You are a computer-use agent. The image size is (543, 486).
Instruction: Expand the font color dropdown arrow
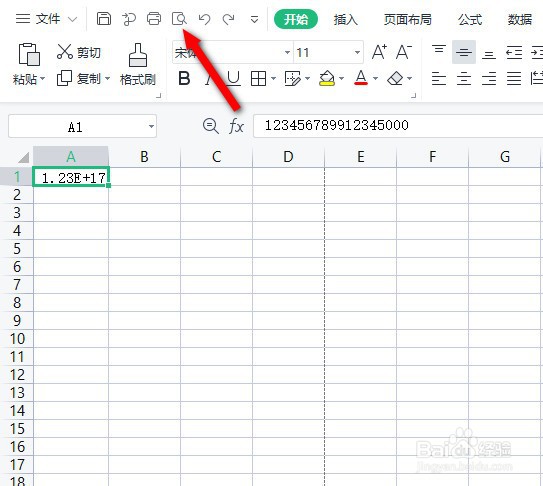375,79
